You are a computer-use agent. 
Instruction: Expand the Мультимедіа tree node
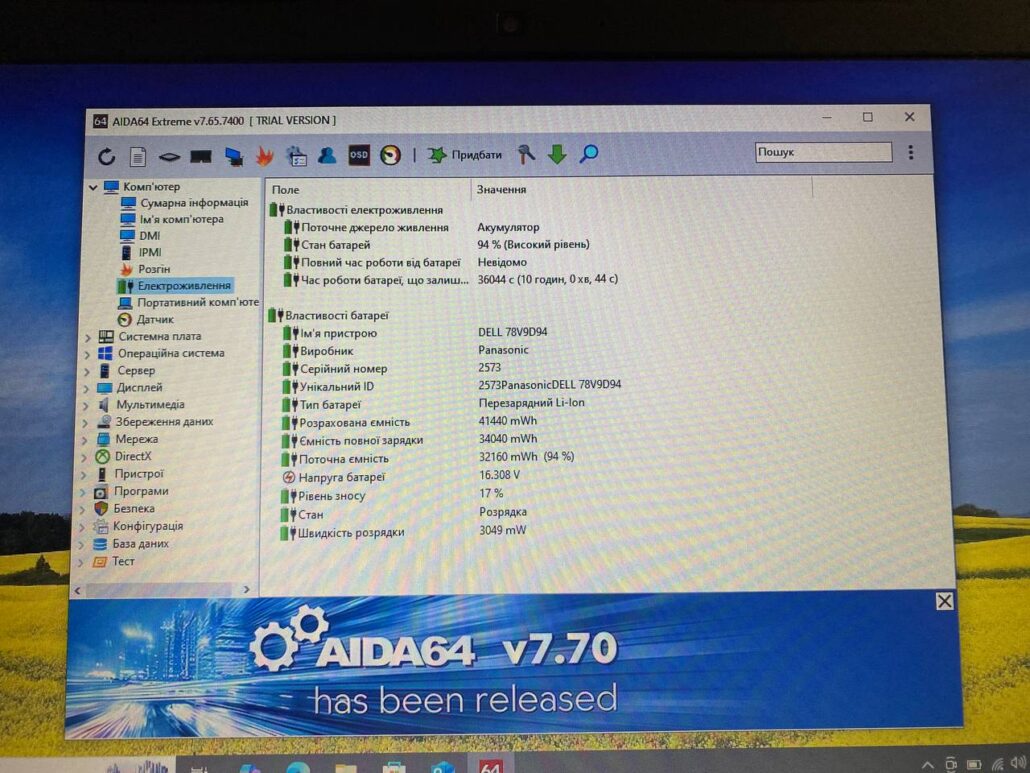pyautogui.click(x=85, y=406)
